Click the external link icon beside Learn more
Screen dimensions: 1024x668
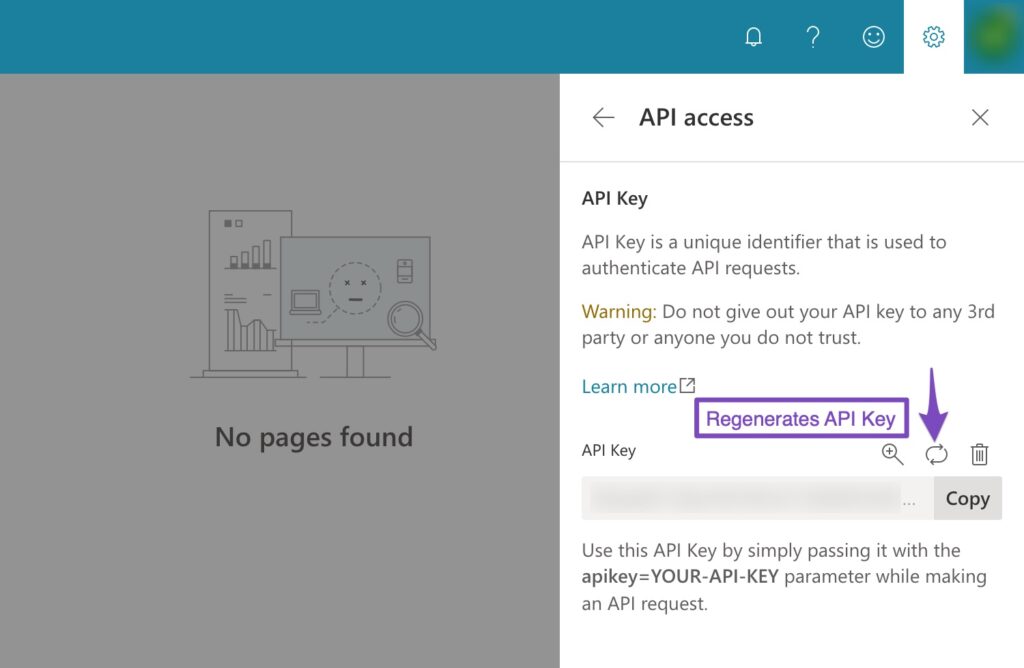688,386
